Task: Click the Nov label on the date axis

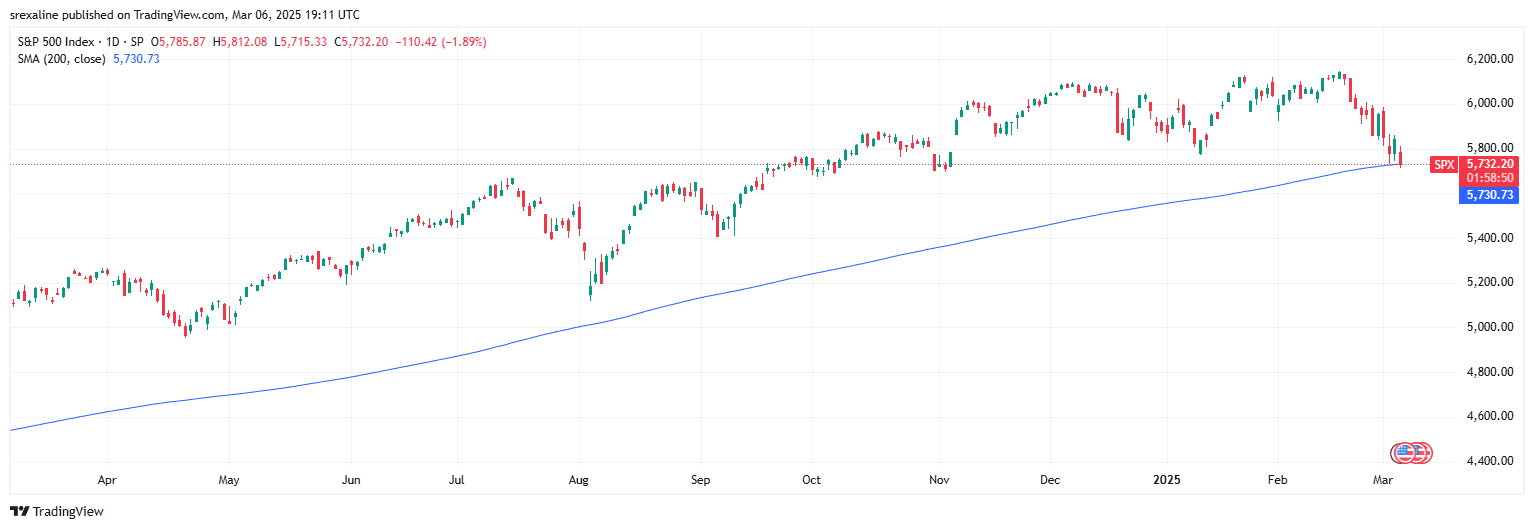Action: coord(940,480)
